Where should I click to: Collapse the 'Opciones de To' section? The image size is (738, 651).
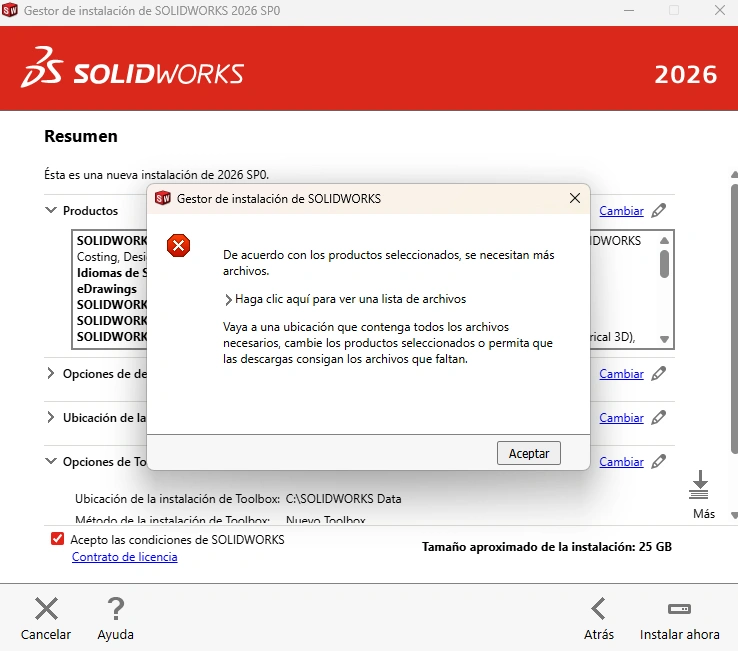(51, 461)
